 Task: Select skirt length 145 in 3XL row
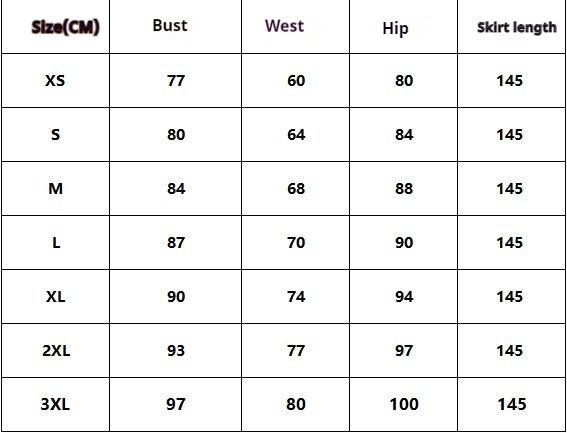[x=512, y=404]
